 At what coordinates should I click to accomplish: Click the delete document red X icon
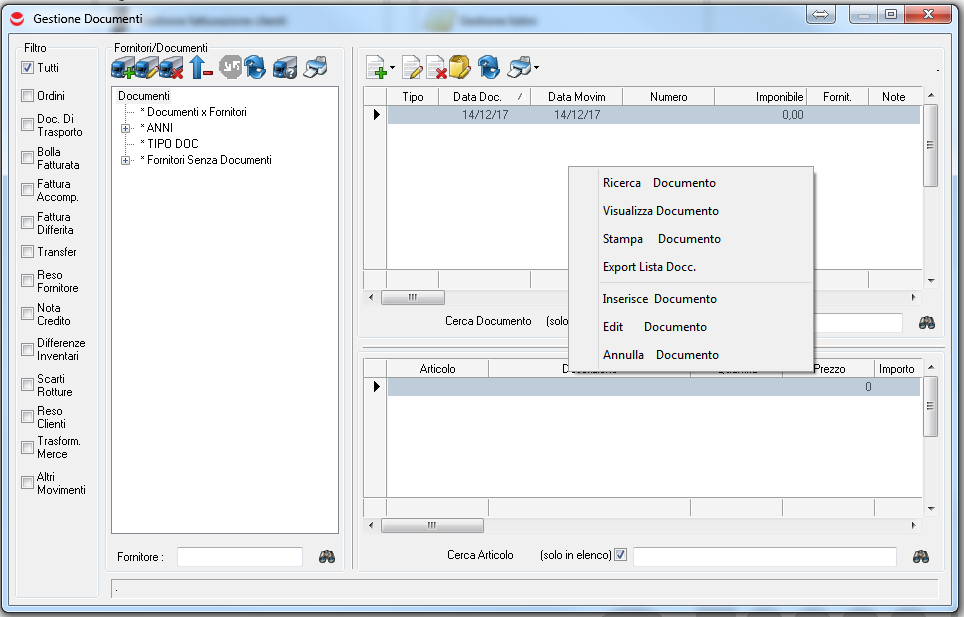[436, 68]
